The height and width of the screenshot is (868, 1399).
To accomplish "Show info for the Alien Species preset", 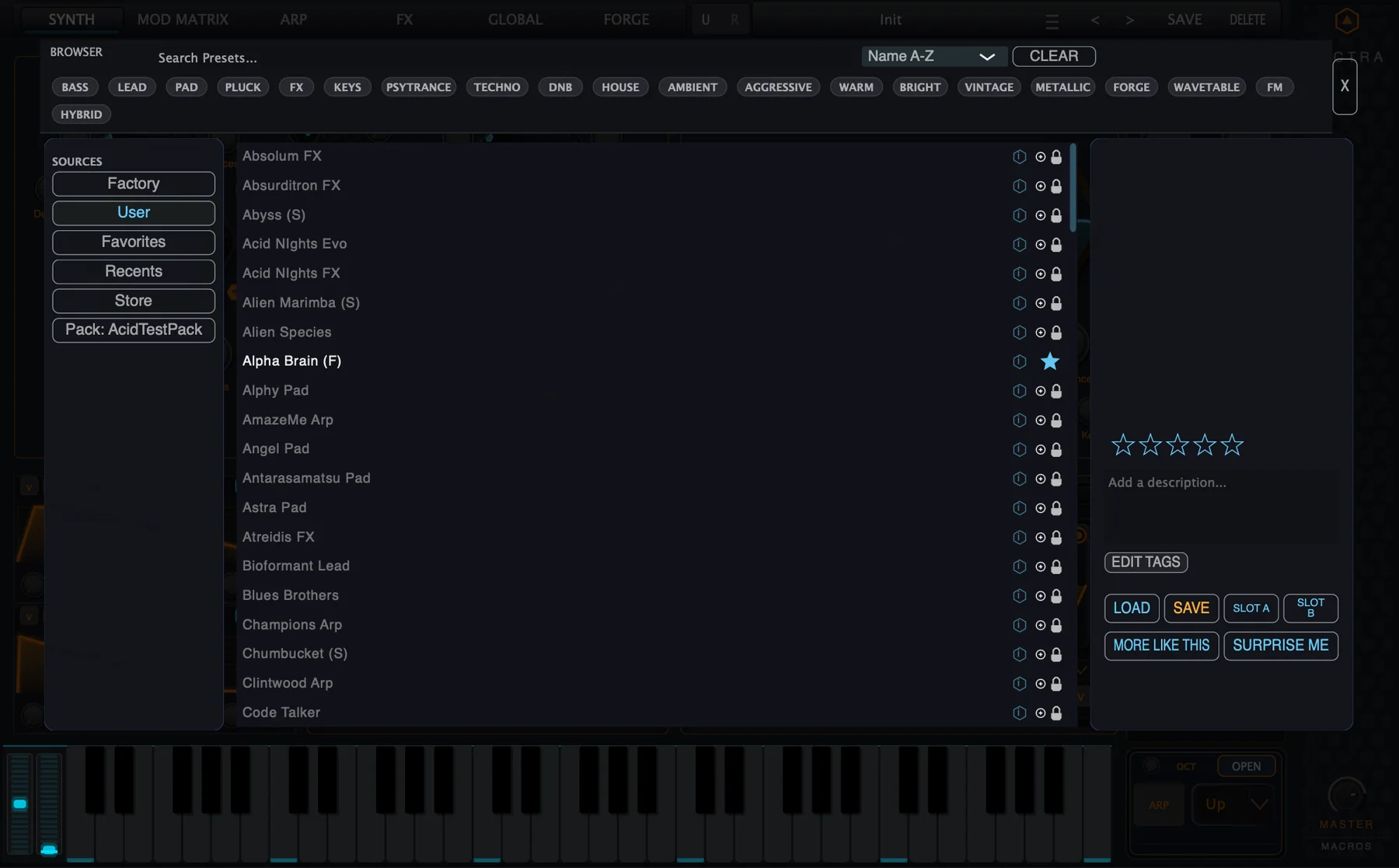I will click(1019, 333).
